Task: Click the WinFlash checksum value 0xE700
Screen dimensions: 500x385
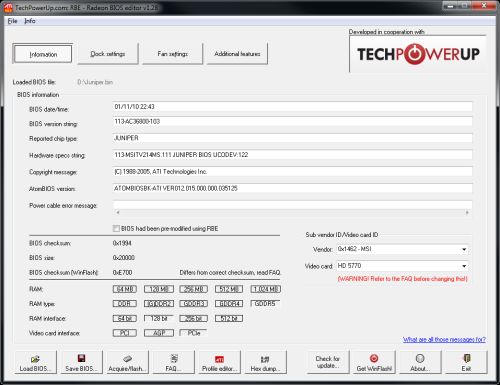Action: (x=122, y=272)
